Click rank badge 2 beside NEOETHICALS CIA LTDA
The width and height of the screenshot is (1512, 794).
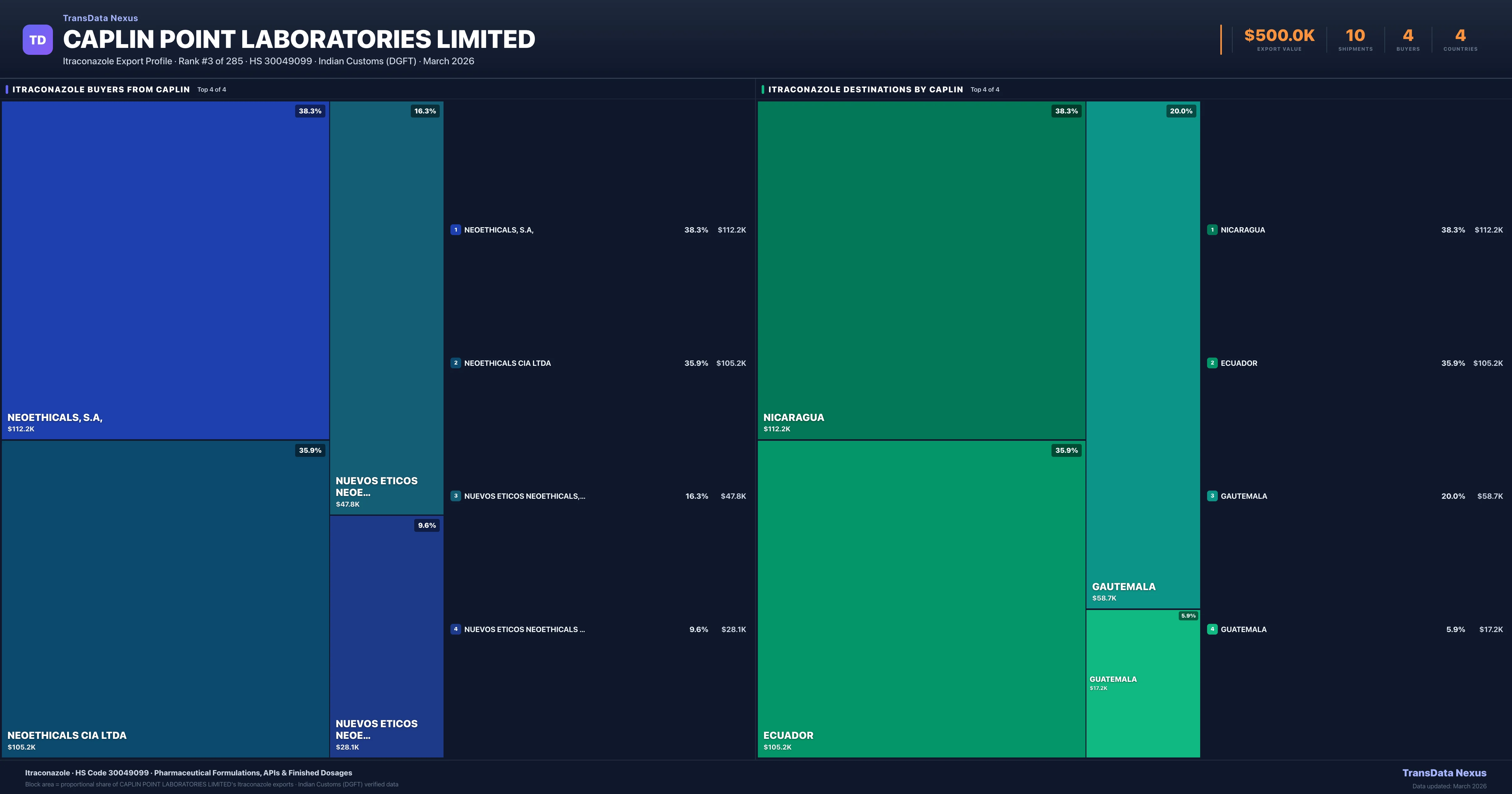tap(455, 363)
